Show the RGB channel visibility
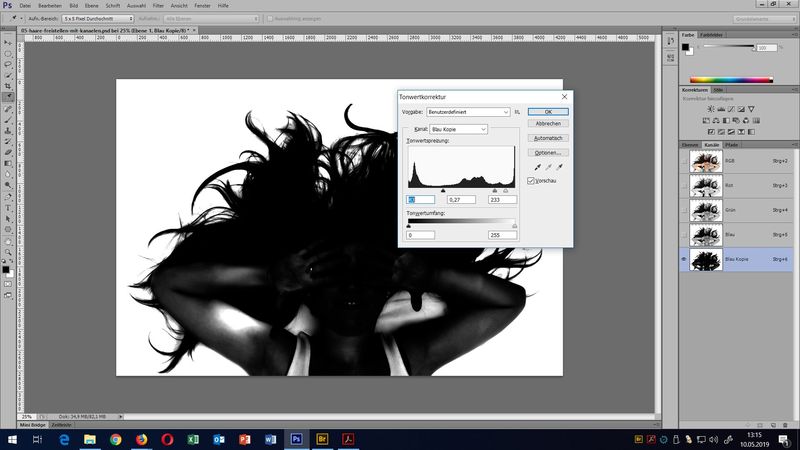 point(686,161)
